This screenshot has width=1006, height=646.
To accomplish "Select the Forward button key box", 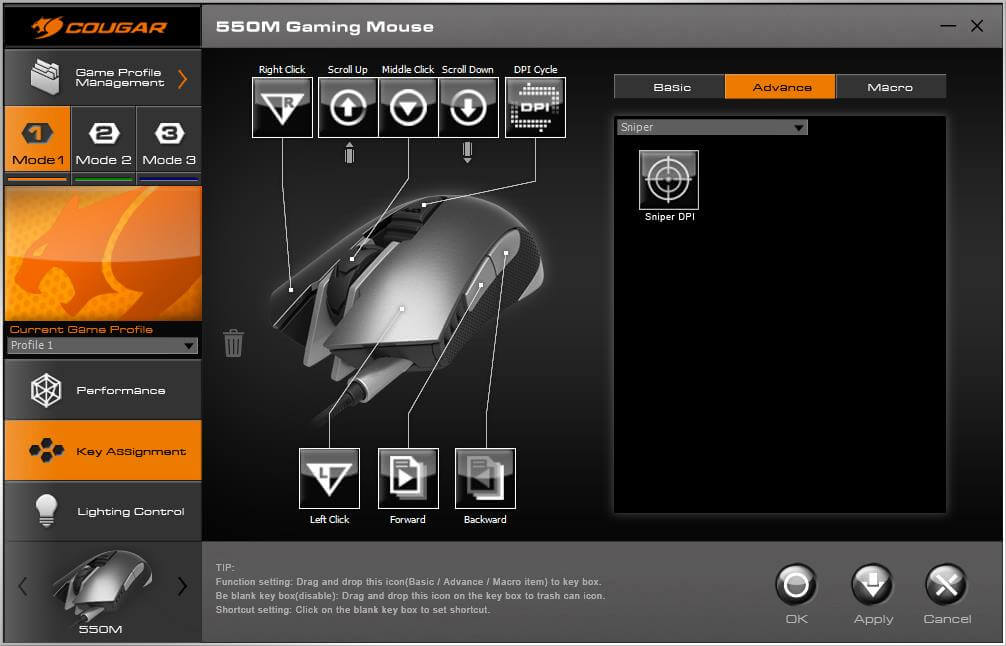I will 408,478.
